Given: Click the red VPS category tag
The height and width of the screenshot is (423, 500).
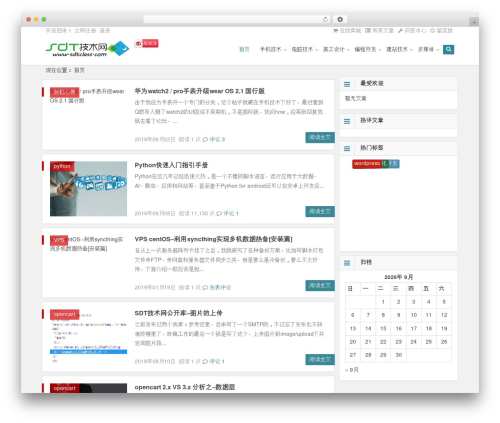Looking at the screenshot, I should [59, 240].
